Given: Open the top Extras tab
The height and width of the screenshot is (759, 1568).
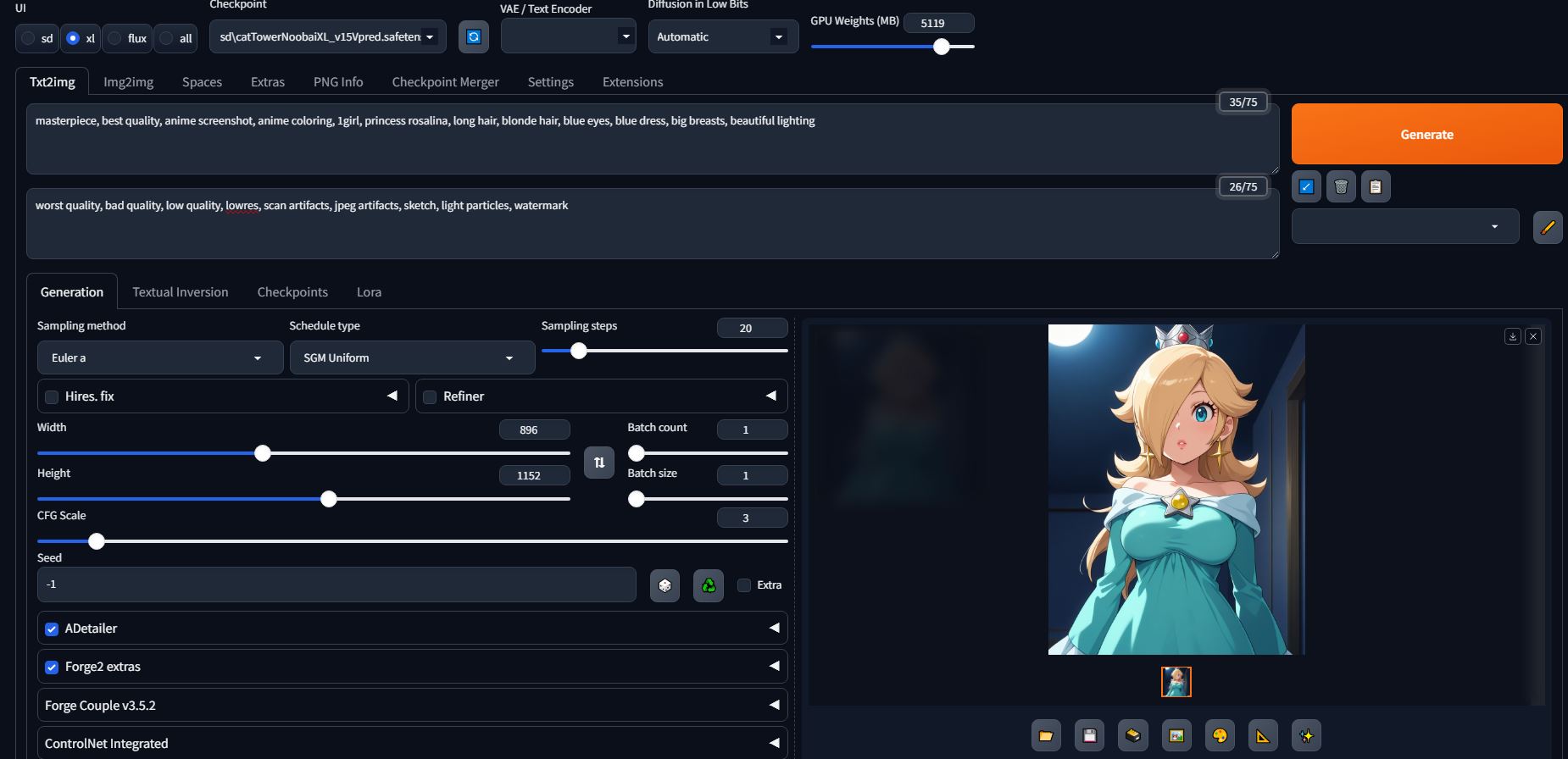Looking at the screenshot, I should (268, 81).
